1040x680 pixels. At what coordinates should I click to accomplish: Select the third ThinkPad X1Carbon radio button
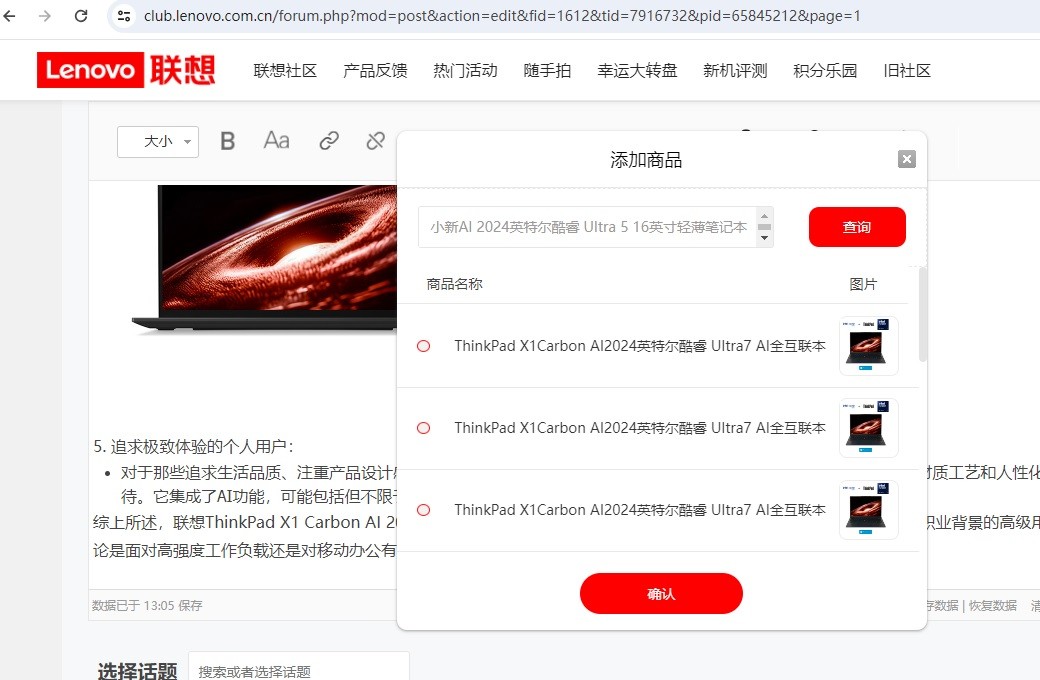point(423,510)
